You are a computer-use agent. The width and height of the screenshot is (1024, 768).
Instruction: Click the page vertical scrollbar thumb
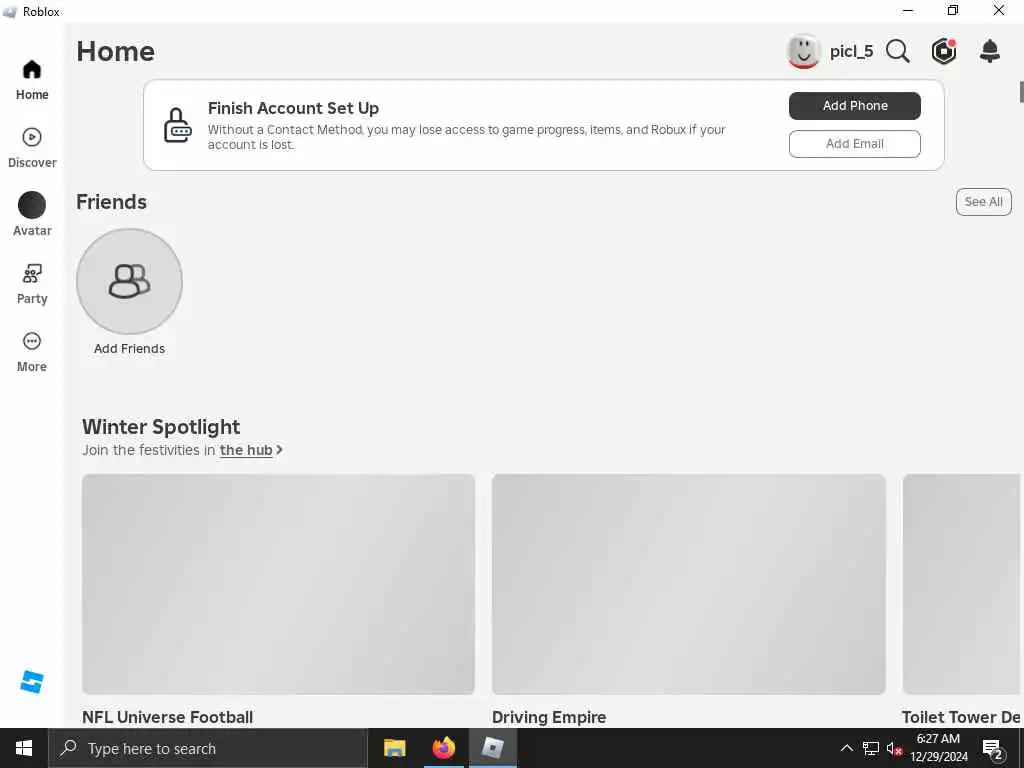1021,92
